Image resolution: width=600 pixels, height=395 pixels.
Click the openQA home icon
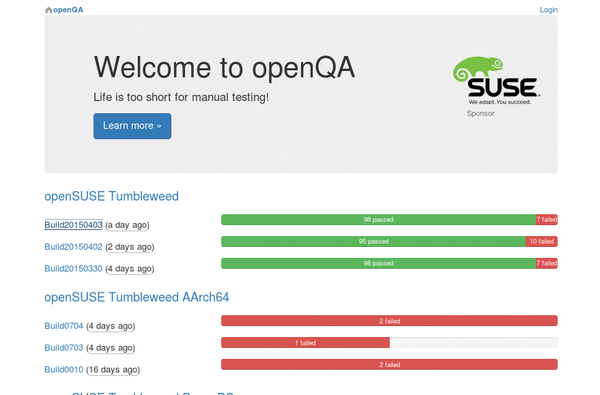coord(49,10)
